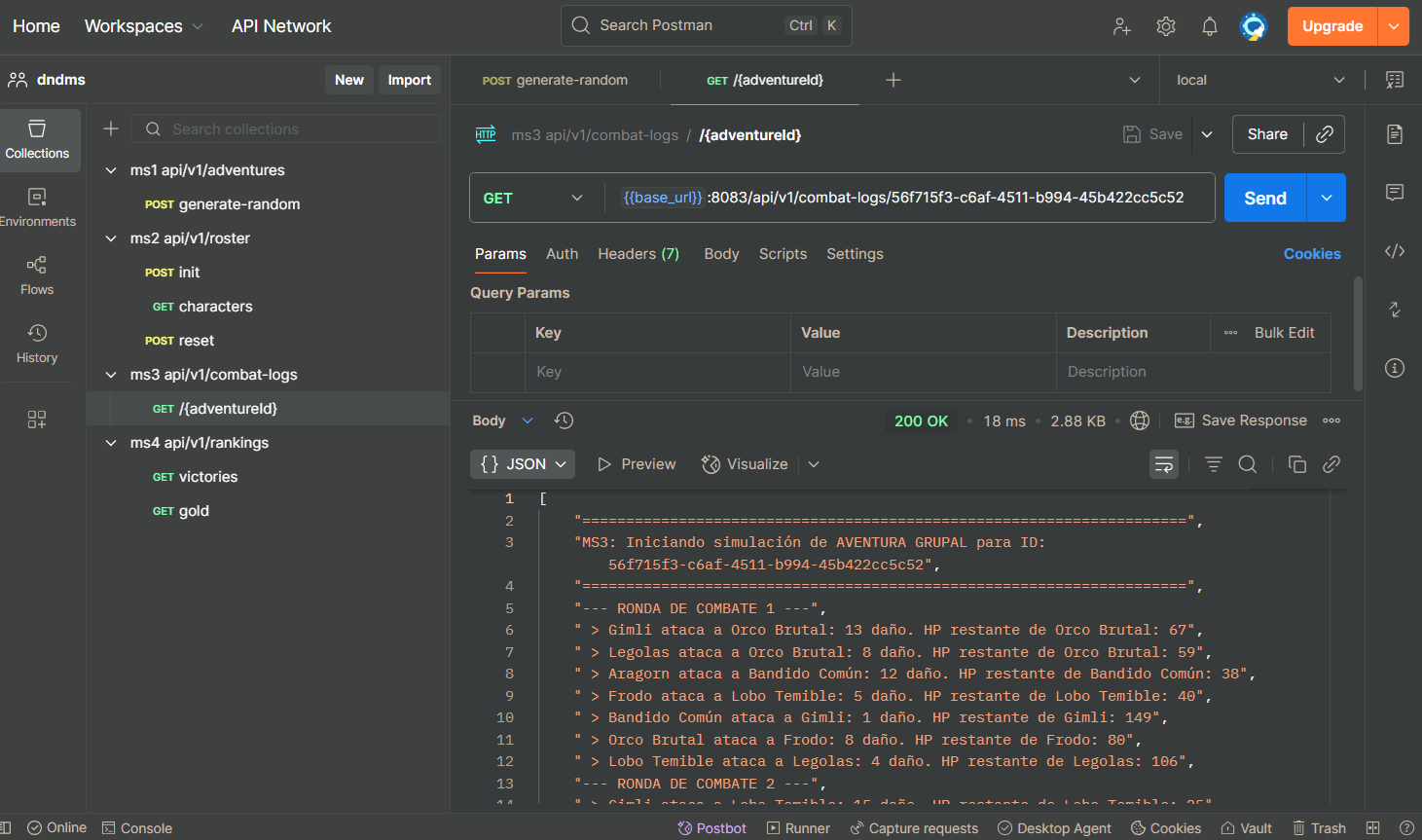Switch to the generate-random request tab
1422x840 pixels.
click(x=555, y=81)
